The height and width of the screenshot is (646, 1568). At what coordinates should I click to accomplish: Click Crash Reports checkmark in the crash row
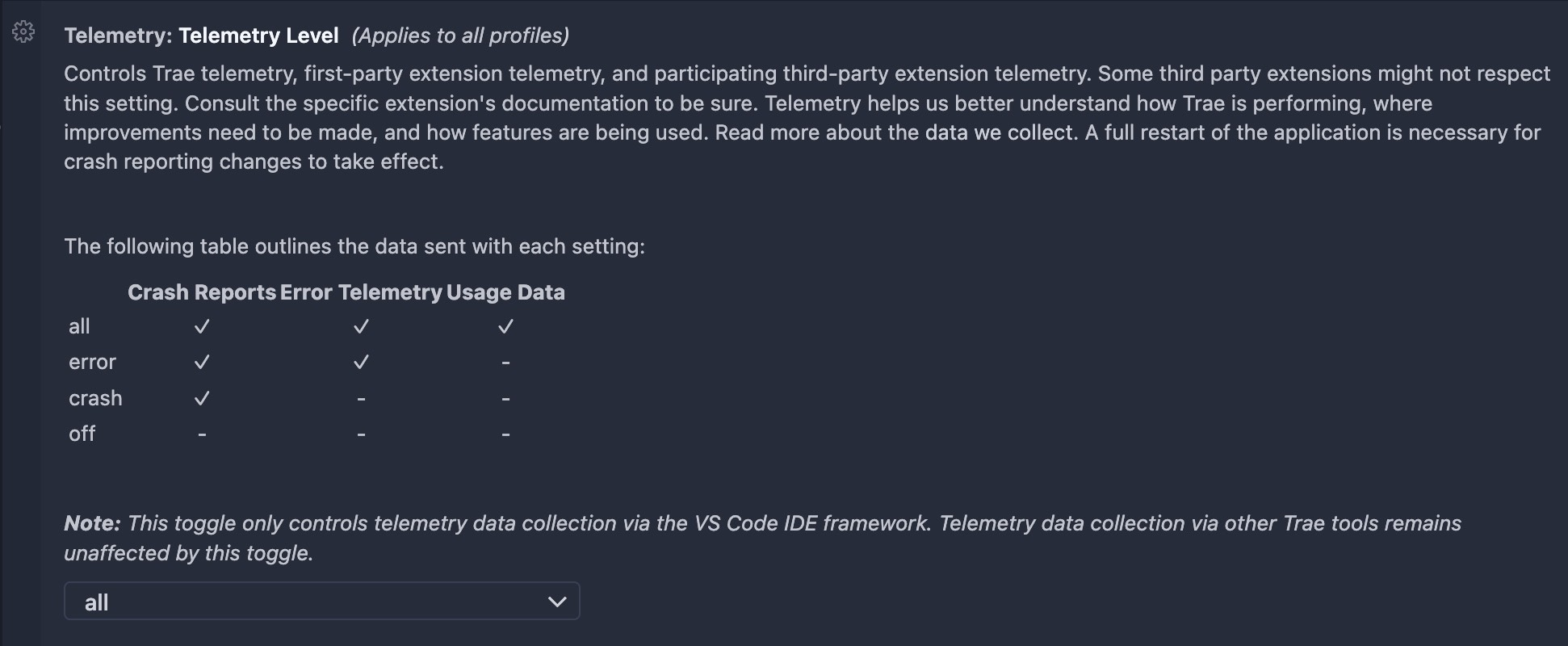tap(202, 398)
